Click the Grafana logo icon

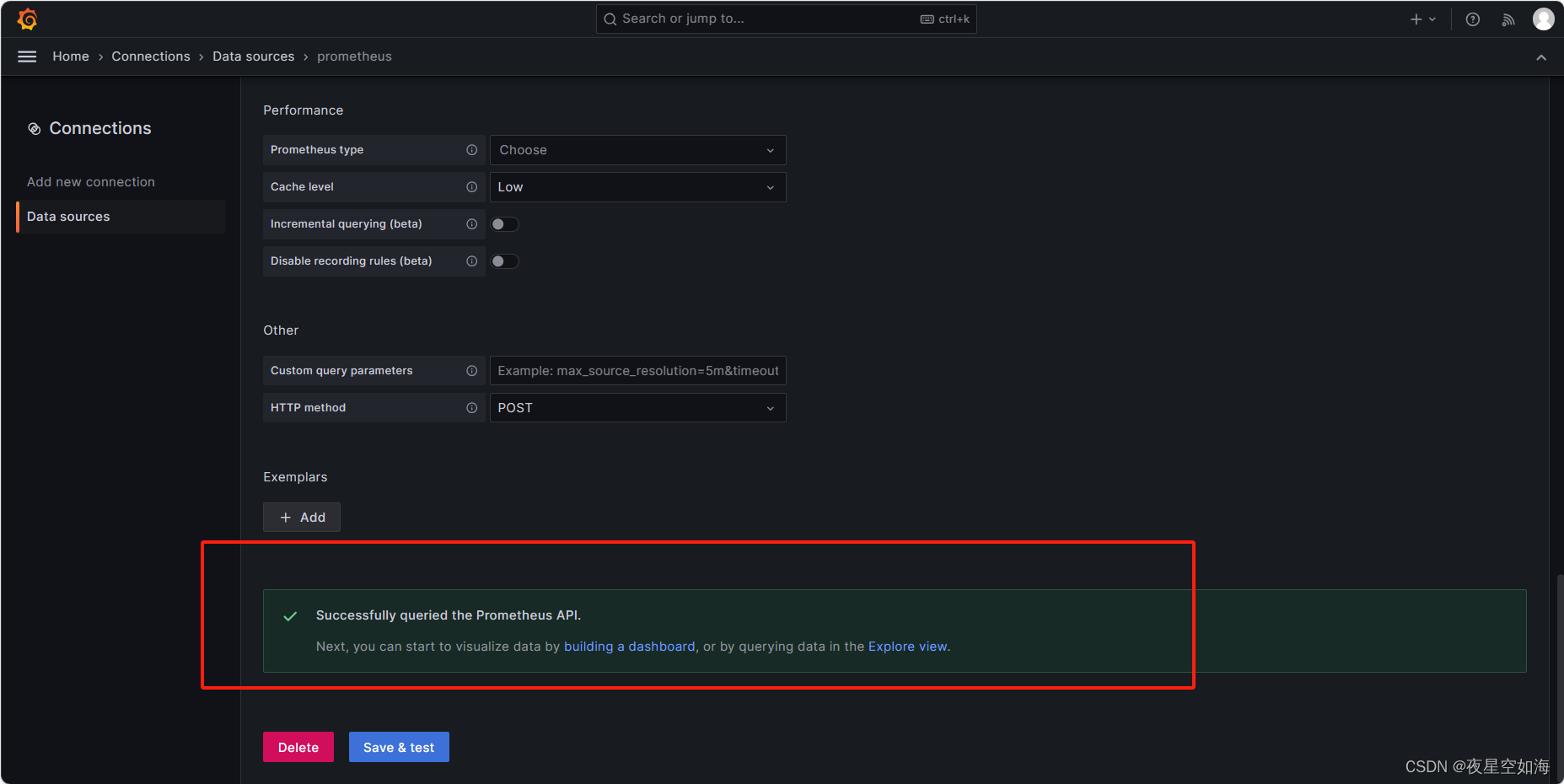tap(27, 19)
